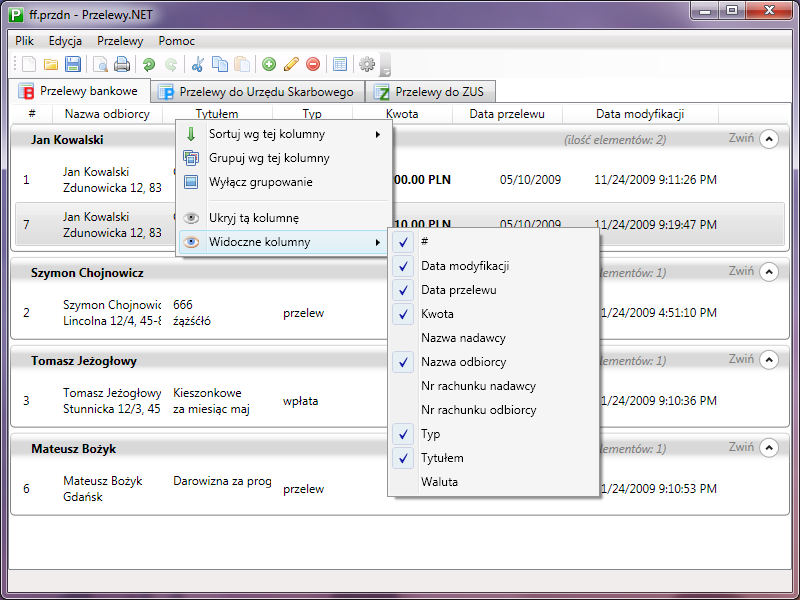Image resolution: width=800 pixels, height=600 pixels.
Task: Click Typ column header
Action: coord(312,113)
